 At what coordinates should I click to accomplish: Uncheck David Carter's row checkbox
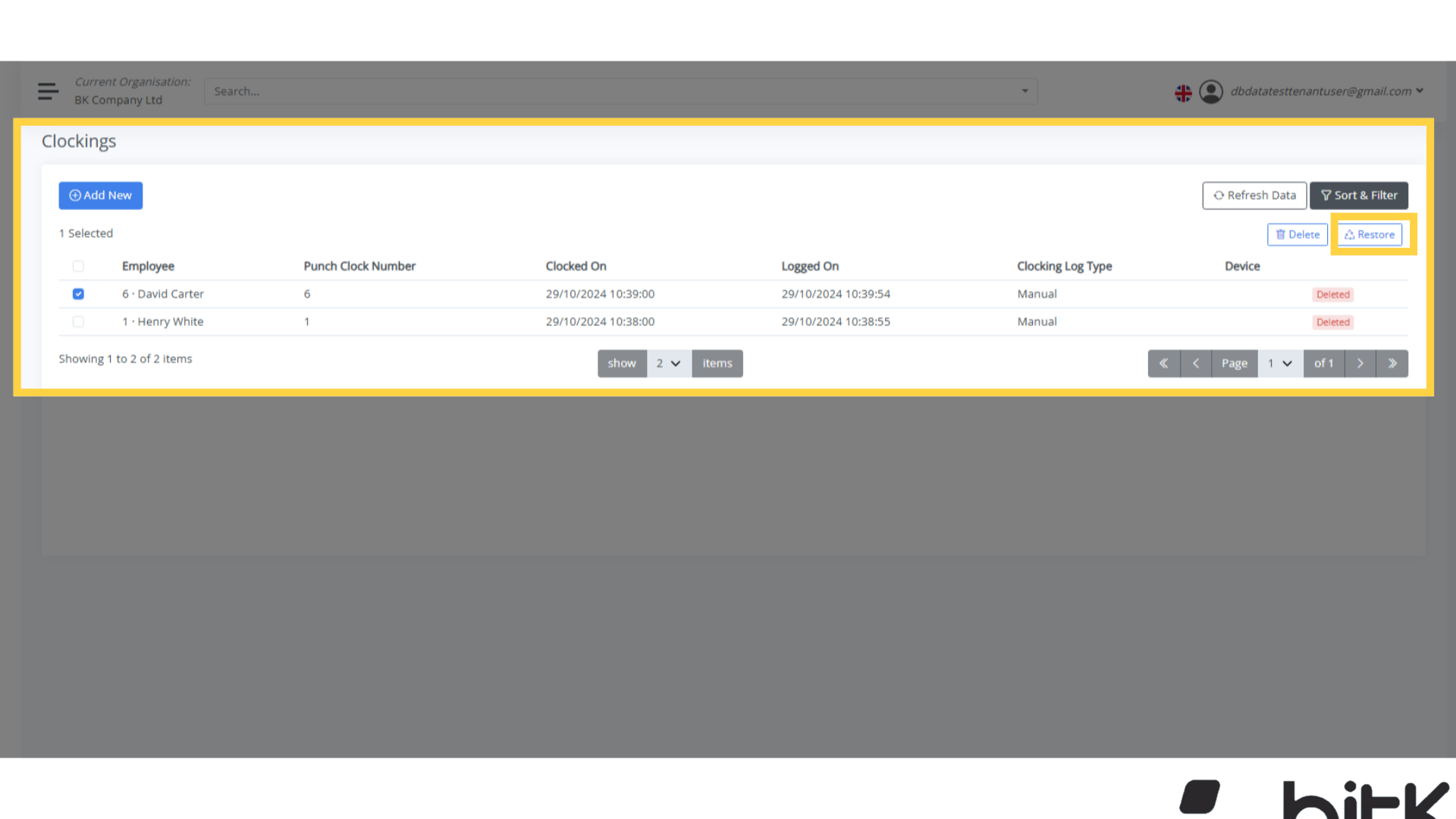(x=78, y=293)
